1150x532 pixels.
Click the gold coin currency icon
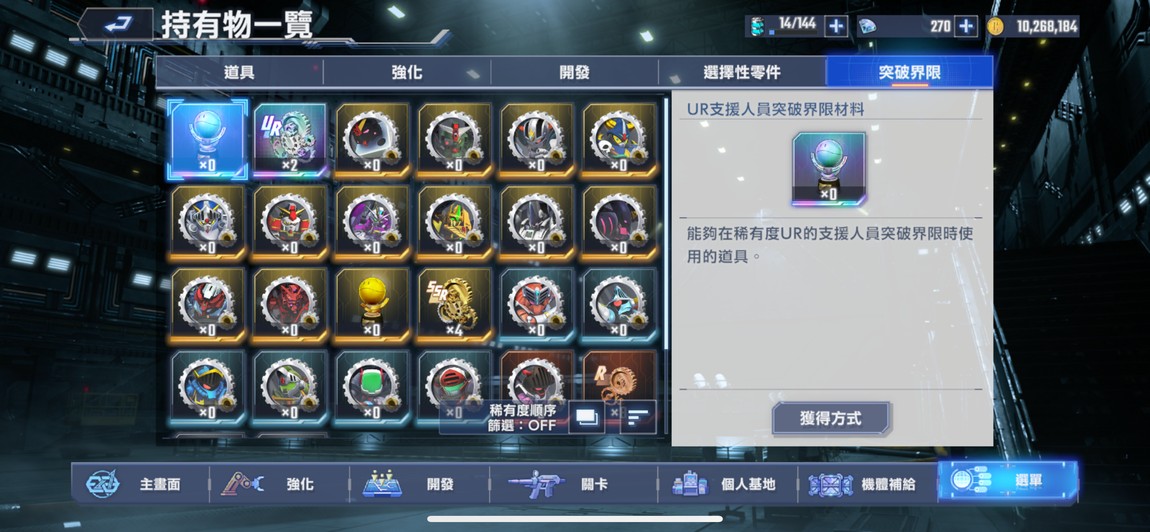coord(995,26)
